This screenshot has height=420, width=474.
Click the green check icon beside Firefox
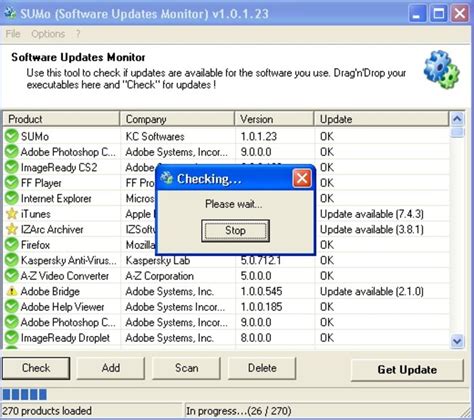pos(12,245)
